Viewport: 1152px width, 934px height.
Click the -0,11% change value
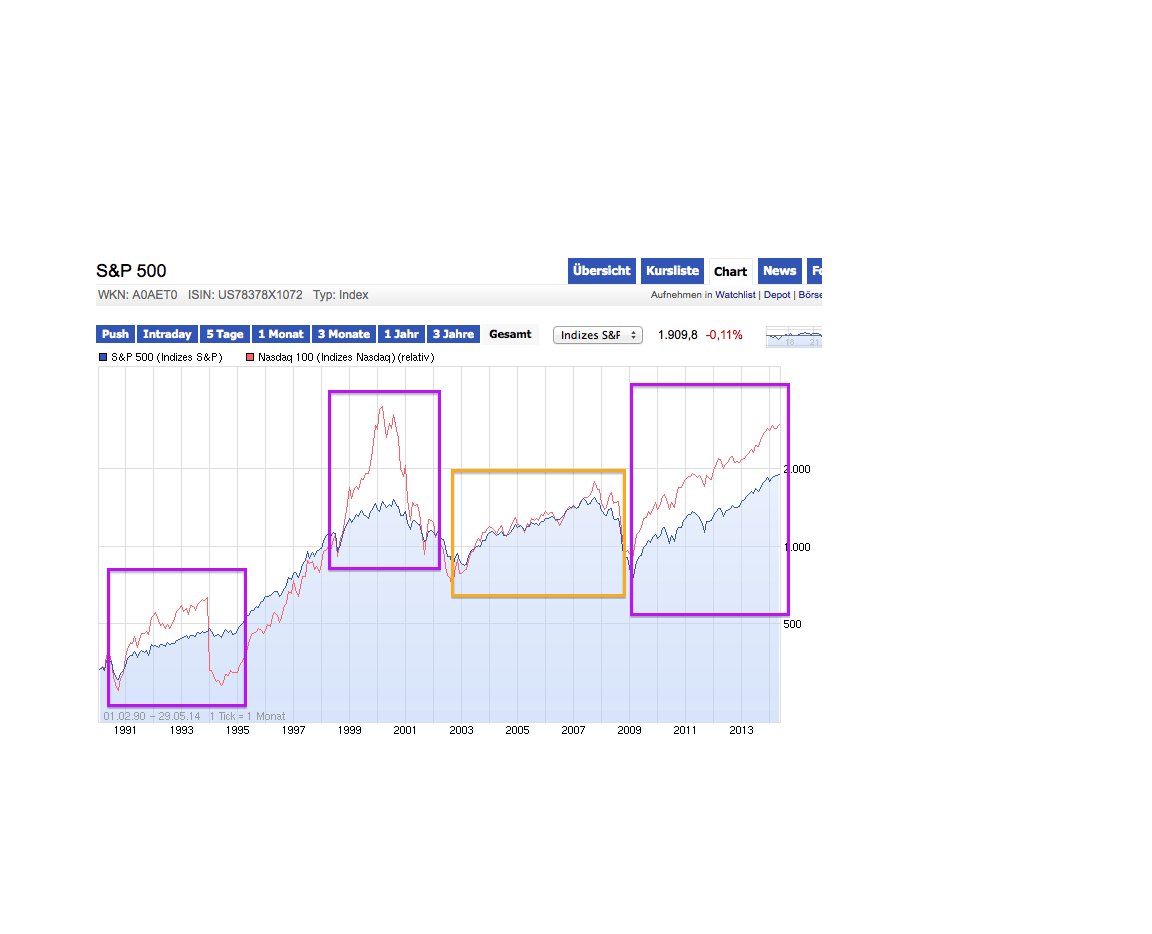point(724,335)
